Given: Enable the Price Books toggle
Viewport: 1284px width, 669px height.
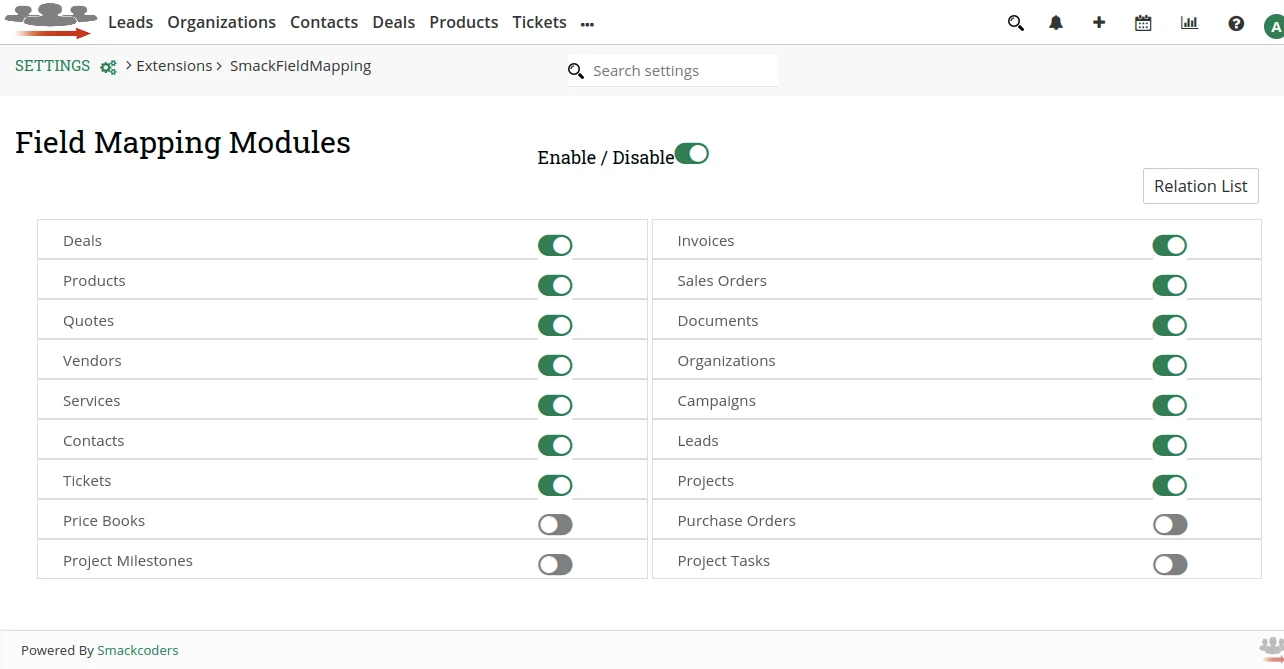Looking at the screenshot, I should click(555, 524).
